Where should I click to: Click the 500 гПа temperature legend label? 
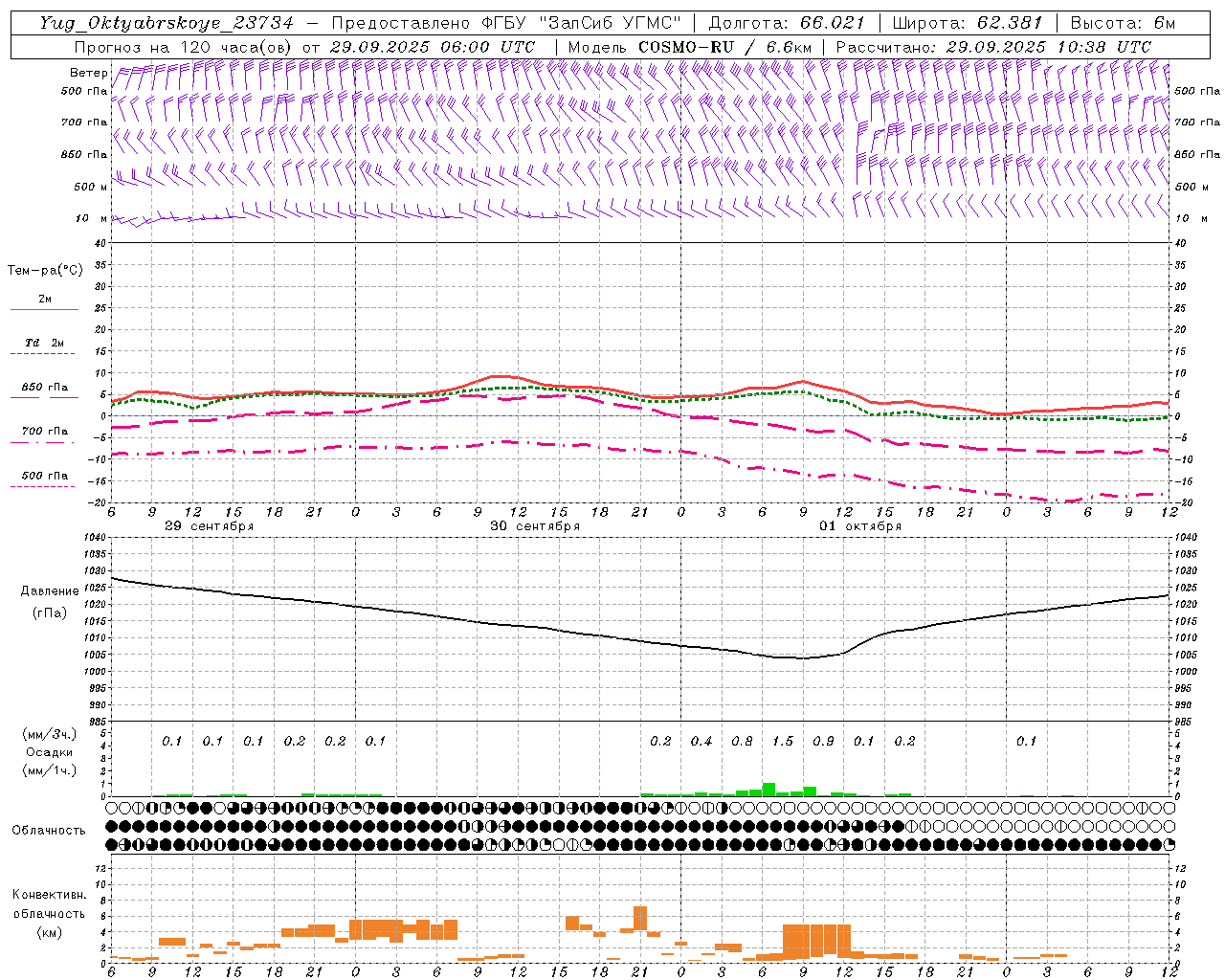click(45, 476)
